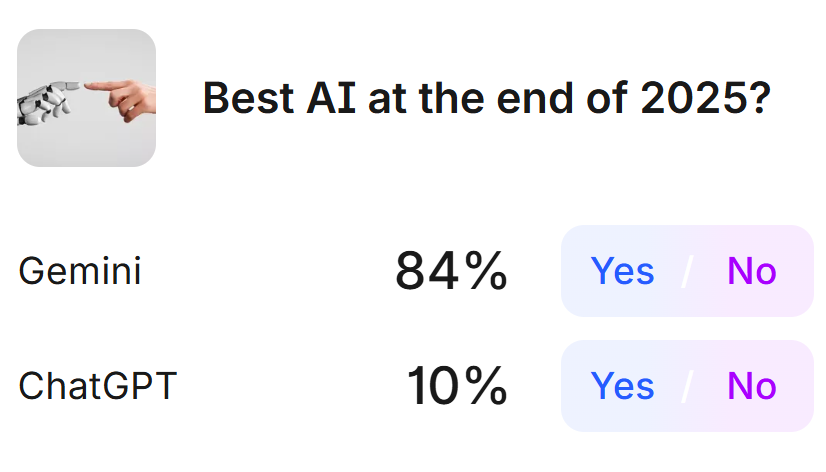
Task: Buy No on ChatGPT
Action: pos(752,386)
